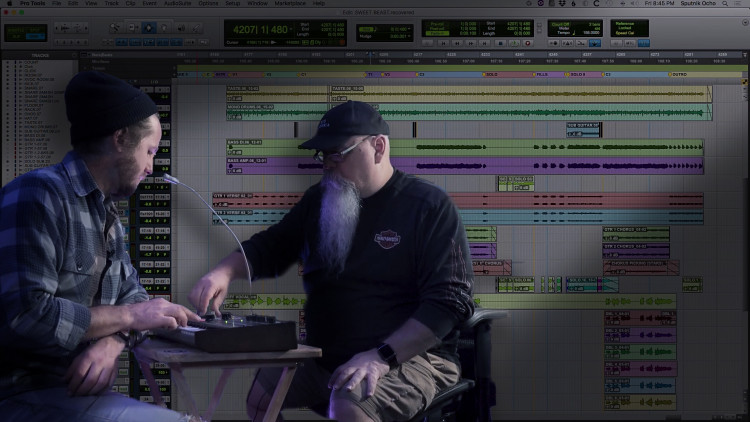
Task: Jump to the SOLO marker
Action: [x=491, y=75]
